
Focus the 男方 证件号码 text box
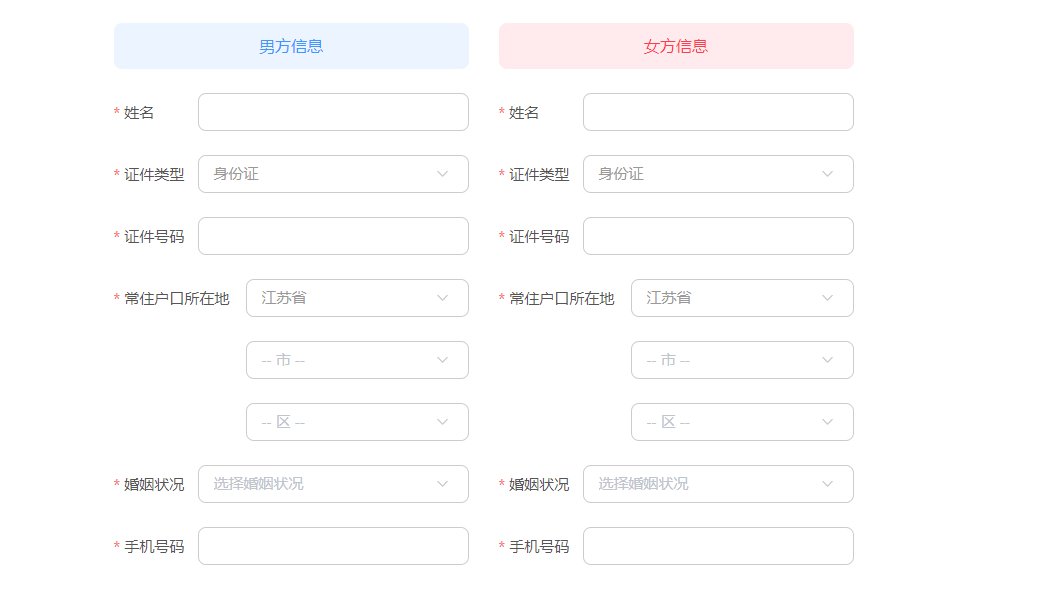pos(333,236)
